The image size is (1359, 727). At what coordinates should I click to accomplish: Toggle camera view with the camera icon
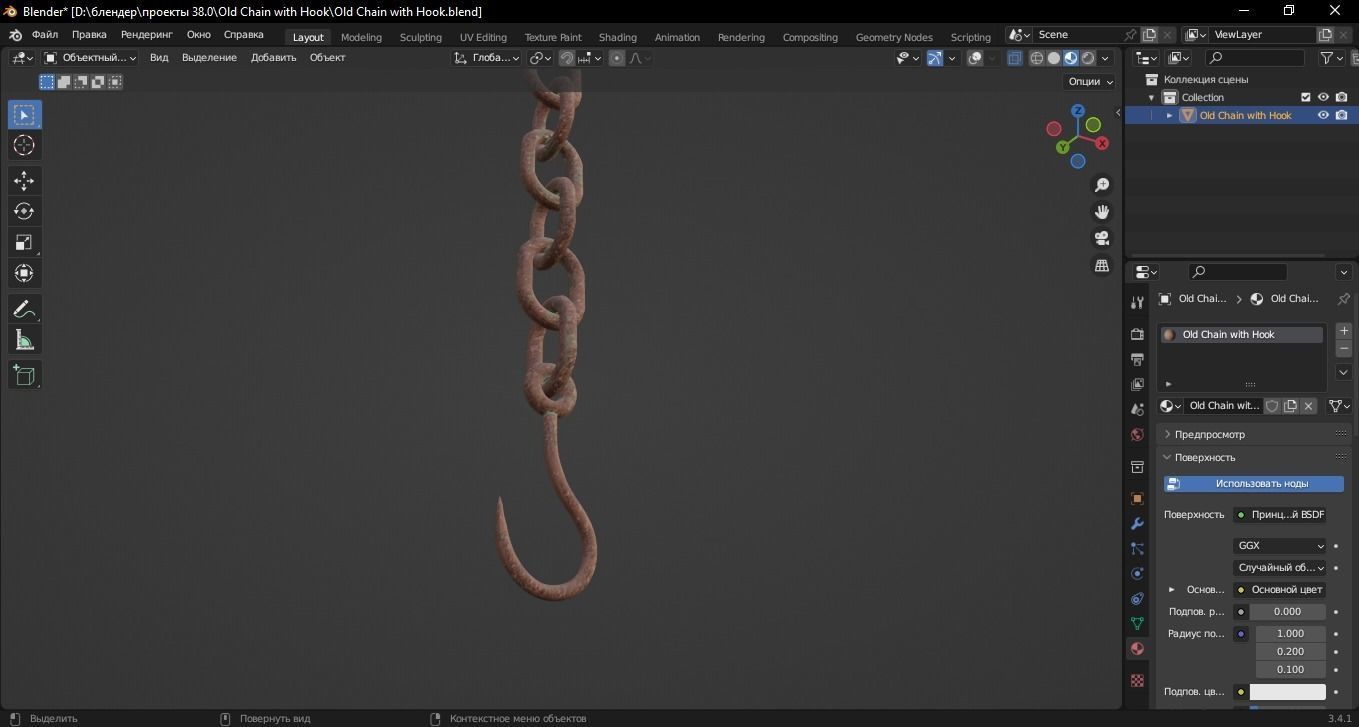(x=1102, y=238)
